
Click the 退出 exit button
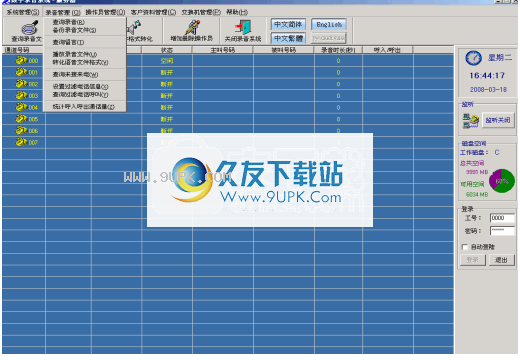pyautogui.click(x=502, y=260)
